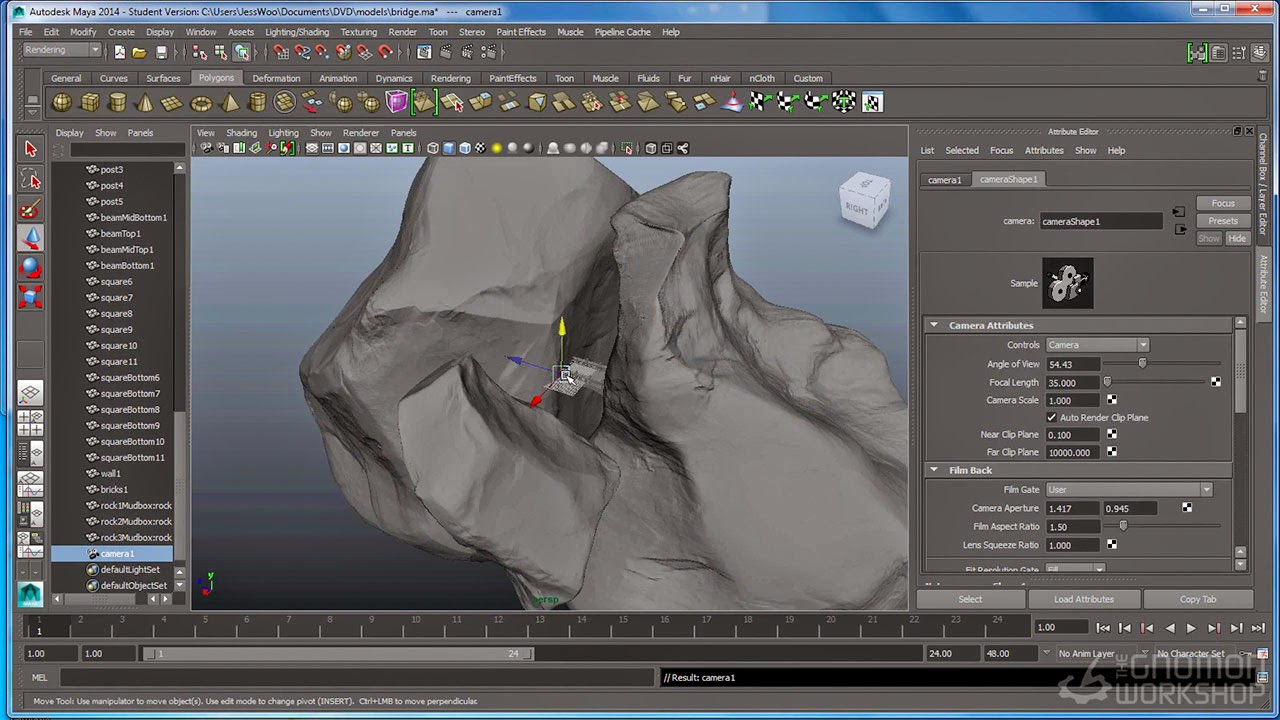Toggle the Focal Length map button
Viewport: 1280px width, 720px height.
click(x=1216, y=382)
